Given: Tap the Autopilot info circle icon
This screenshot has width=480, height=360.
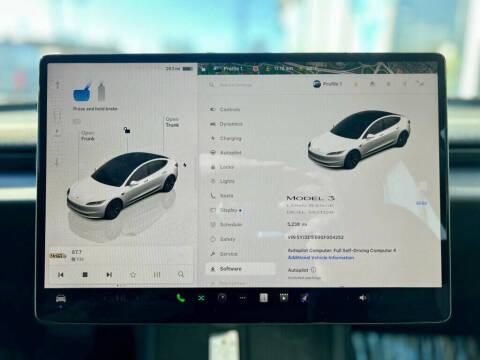Looking at the screenshot, I should point(313,270).
